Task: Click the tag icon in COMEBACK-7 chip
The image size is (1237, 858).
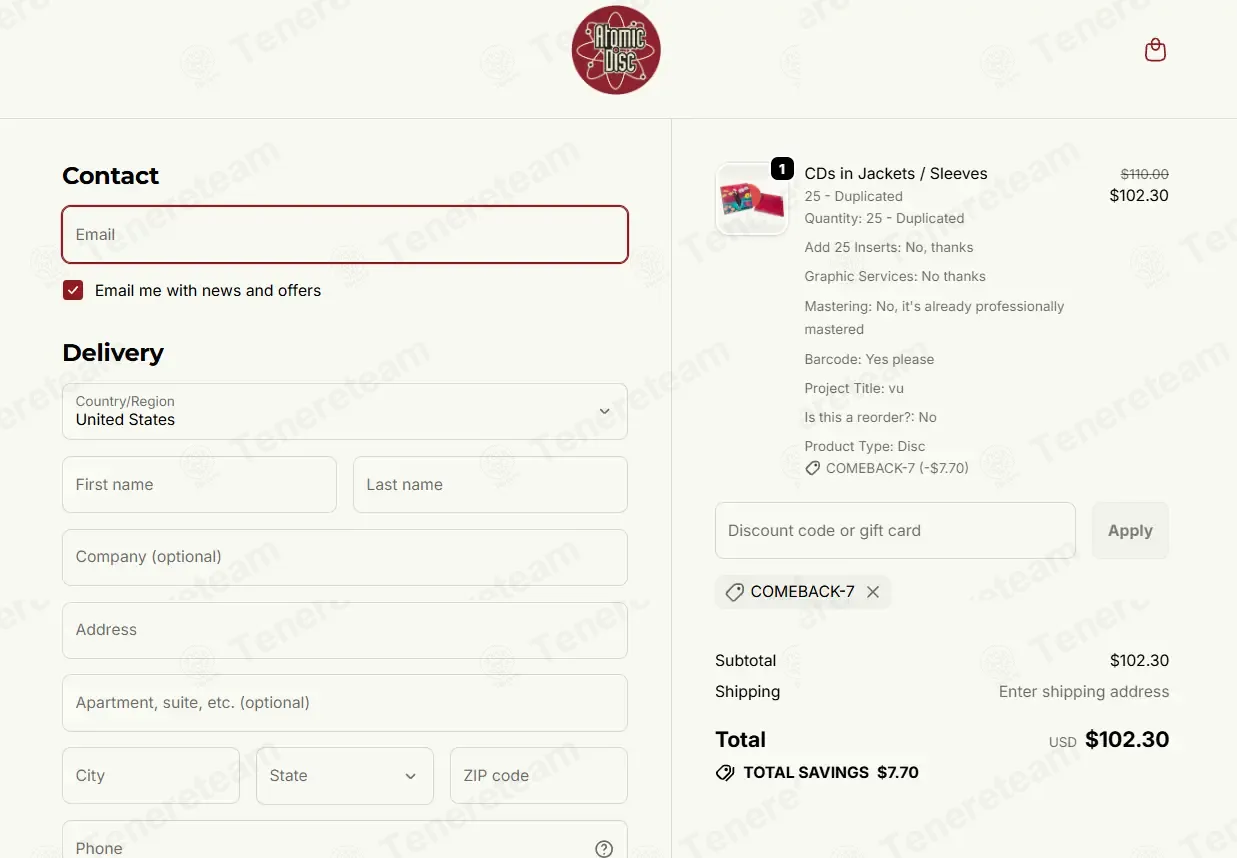Action: pos(734,592)
